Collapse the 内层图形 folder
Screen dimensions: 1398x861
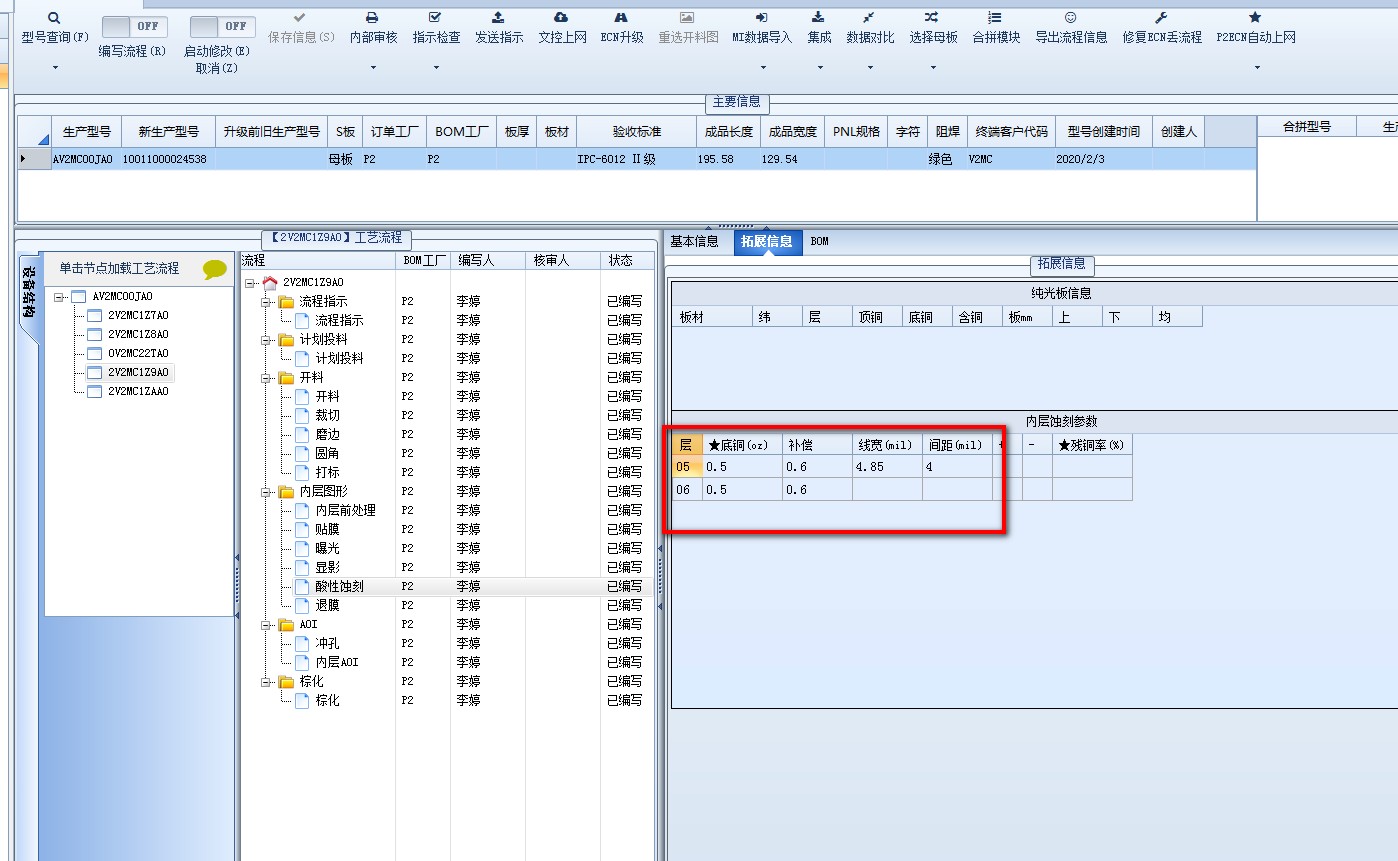coord(266,491)
